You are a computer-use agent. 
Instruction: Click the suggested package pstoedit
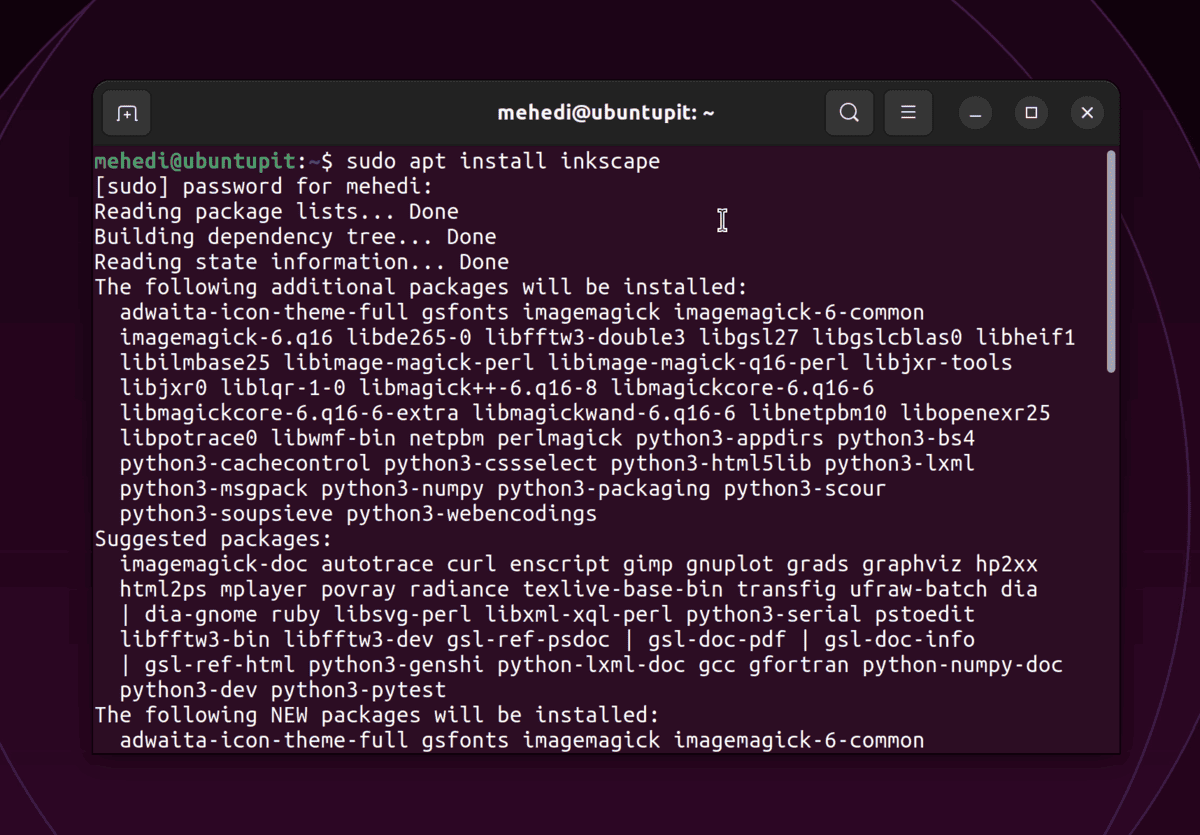coord(925,614)
